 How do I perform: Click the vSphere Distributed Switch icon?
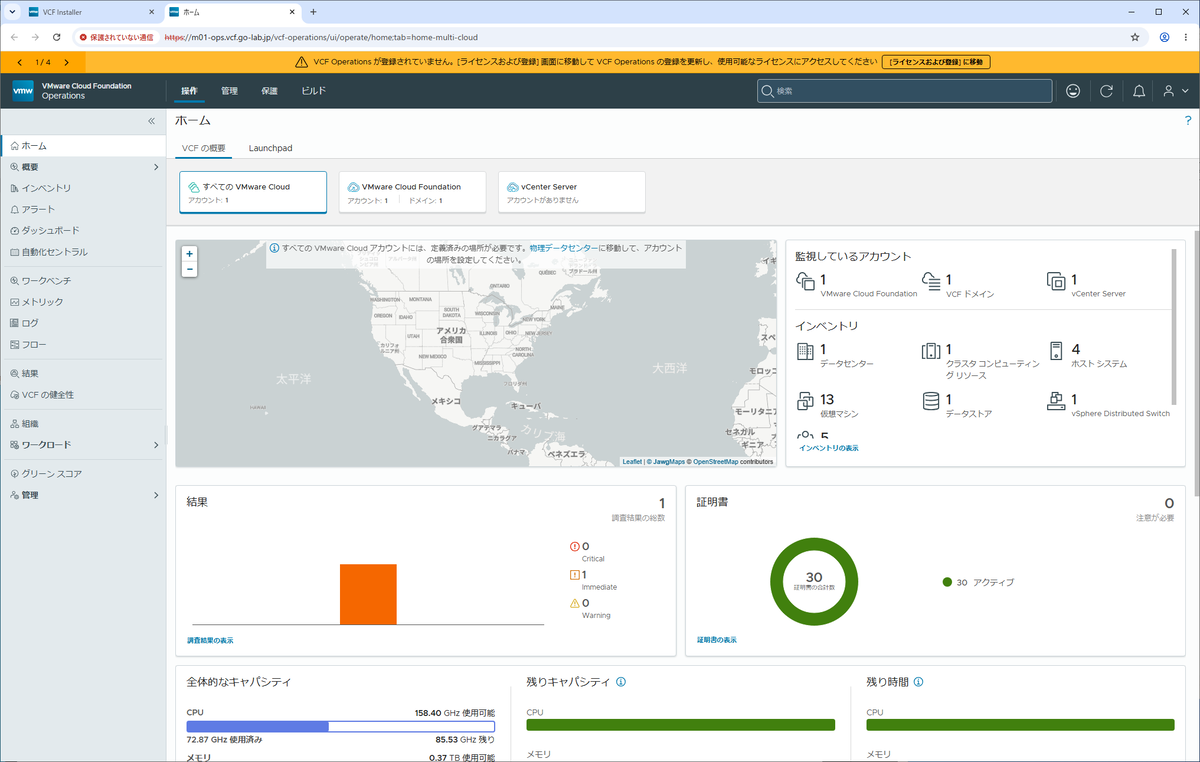1055,401
